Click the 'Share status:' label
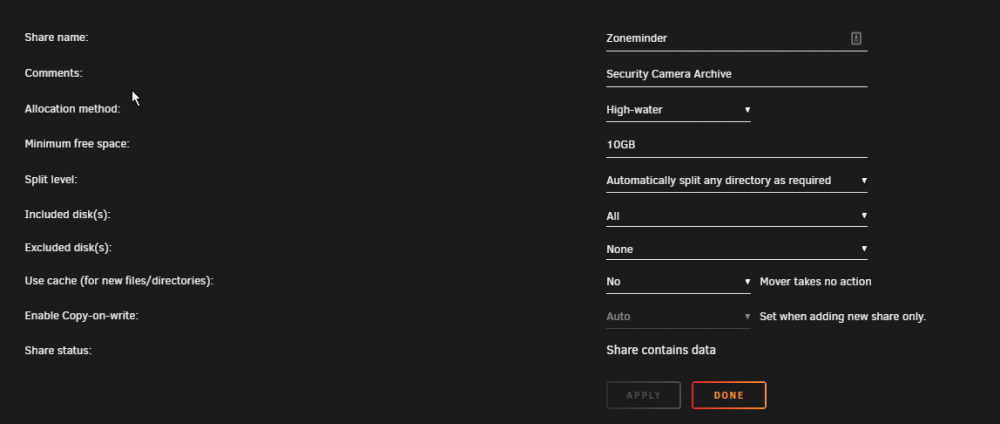1000x424 pixels. 58,351
